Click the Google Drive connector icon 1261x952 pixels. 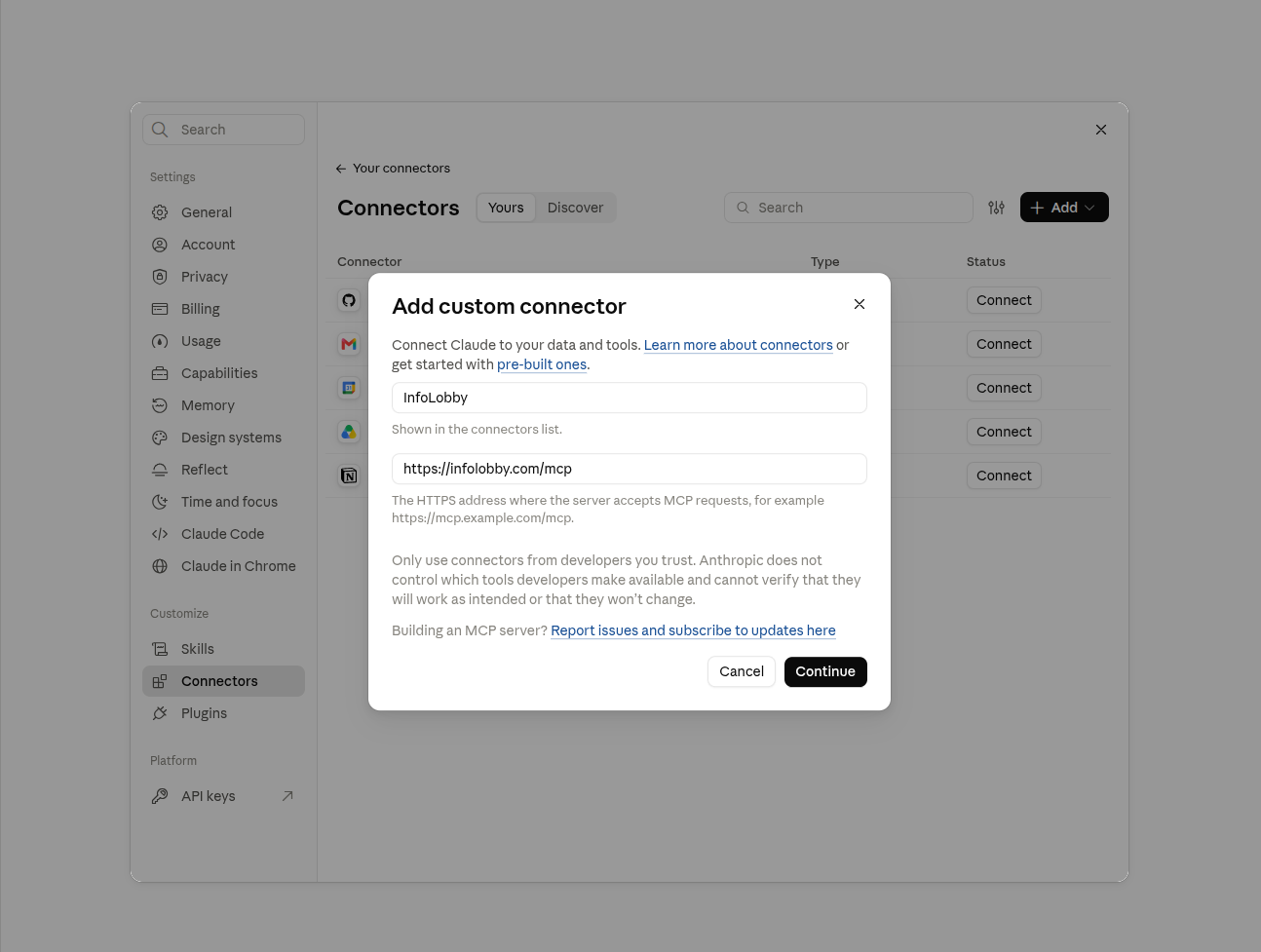click(x=349, y=432)
